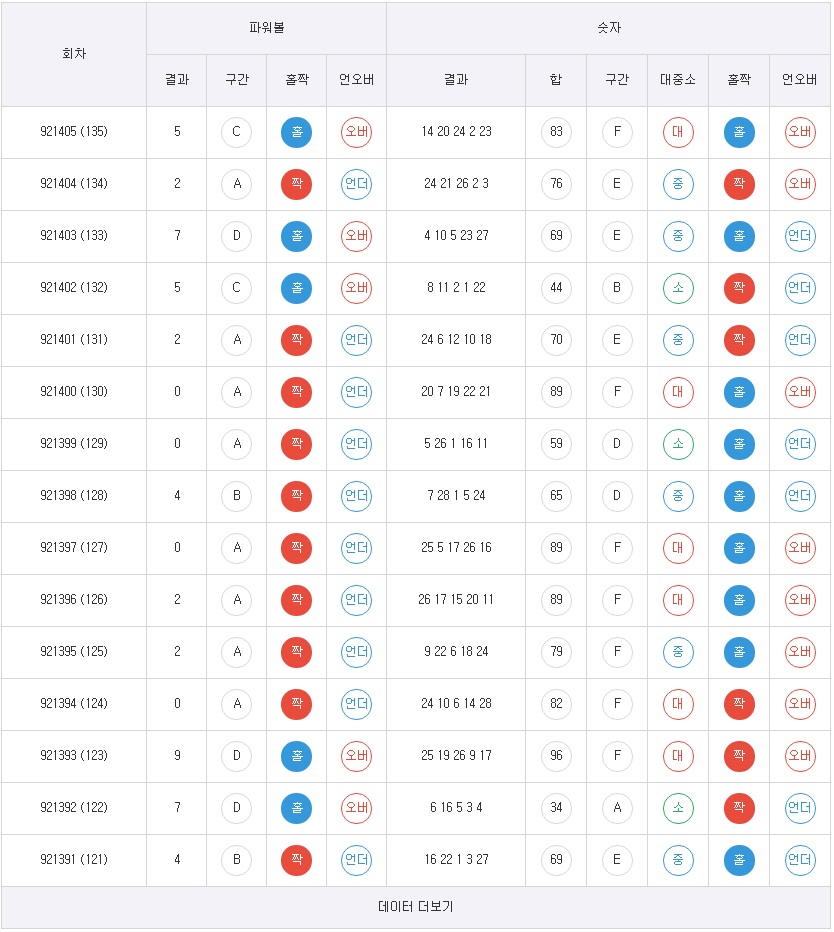Click number result 24 10 6 14 28
This screenshot has width=834, height=932.
pos(457,704)
